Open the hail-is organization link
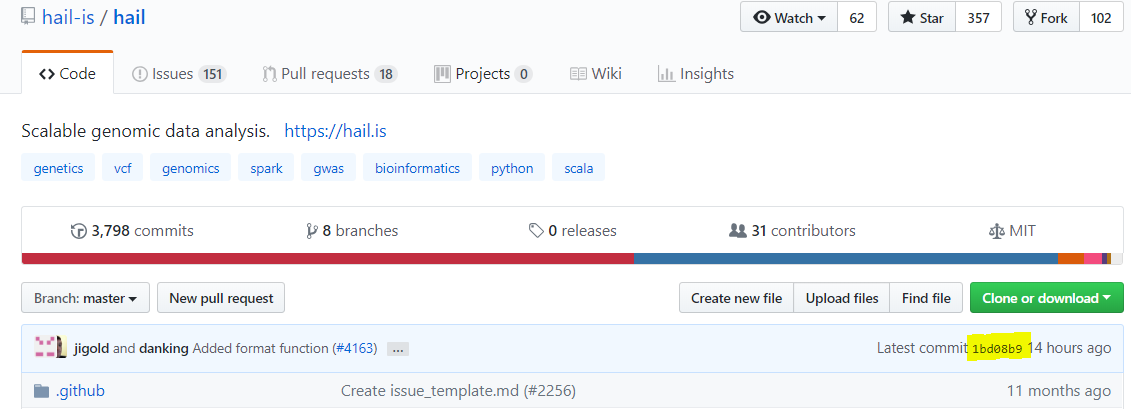 68,17
